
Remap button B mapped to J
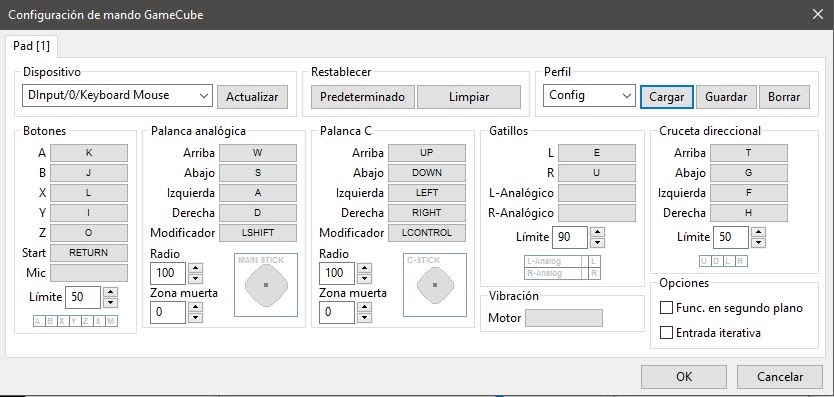tap(89, 173)
